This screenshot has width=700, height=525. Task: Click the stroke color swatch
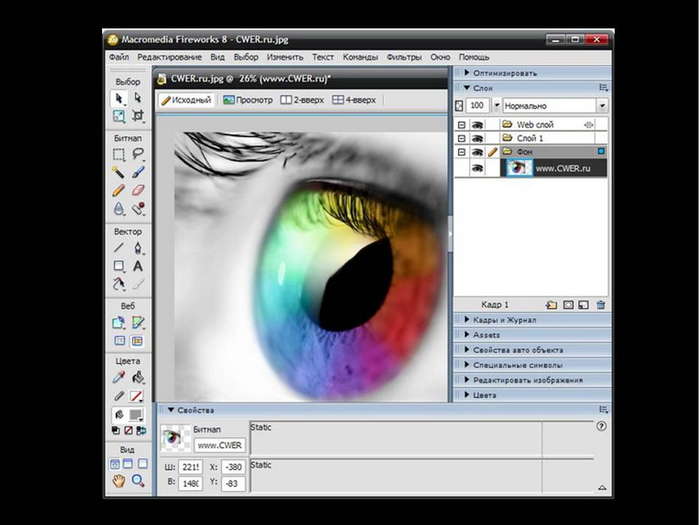click(136, 396)
